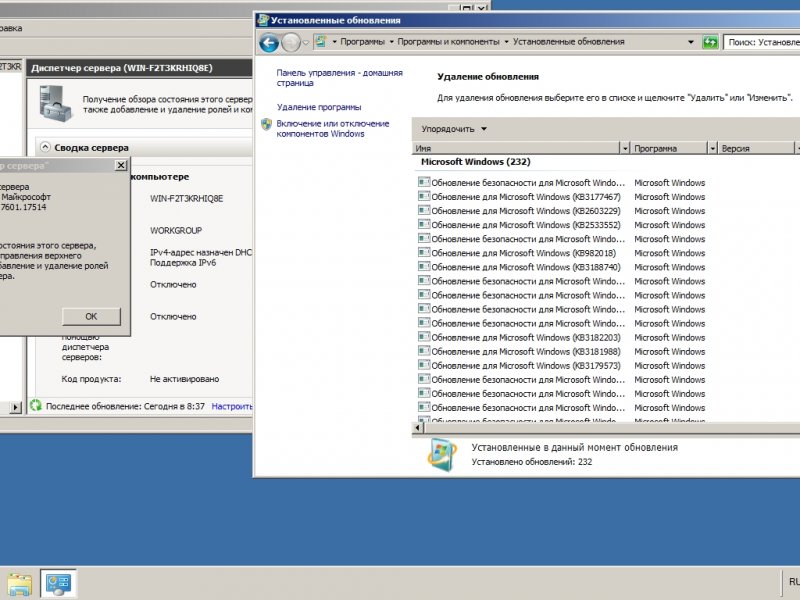800x600 pixels.
Task: Go back in the Installed Updates window
Action: [x=269, y=42]
